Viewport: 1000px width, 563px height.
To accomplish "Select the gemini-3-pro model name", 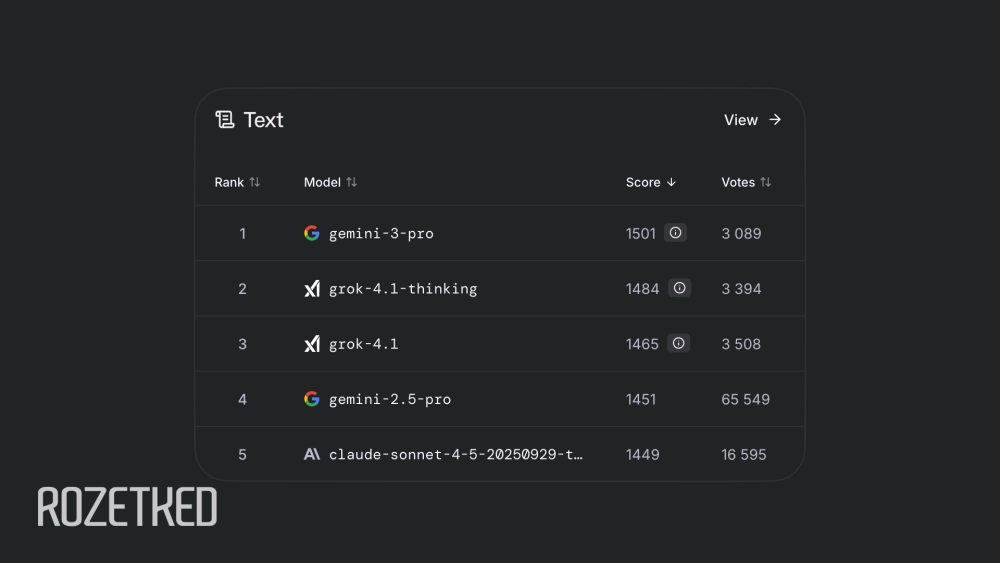I will click(381, 233).
